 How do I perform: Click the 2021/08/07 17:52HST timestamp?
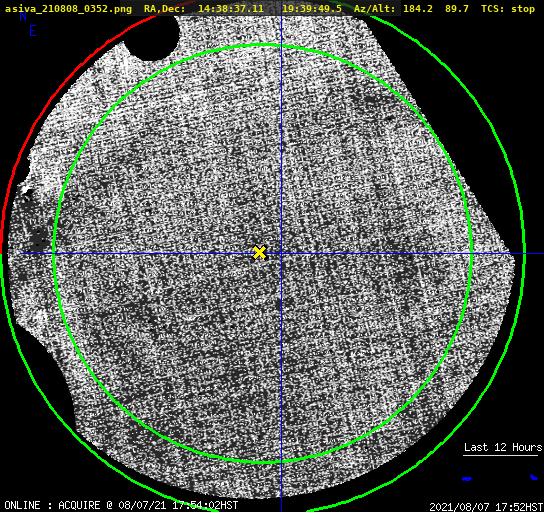[x=486, y=507]
